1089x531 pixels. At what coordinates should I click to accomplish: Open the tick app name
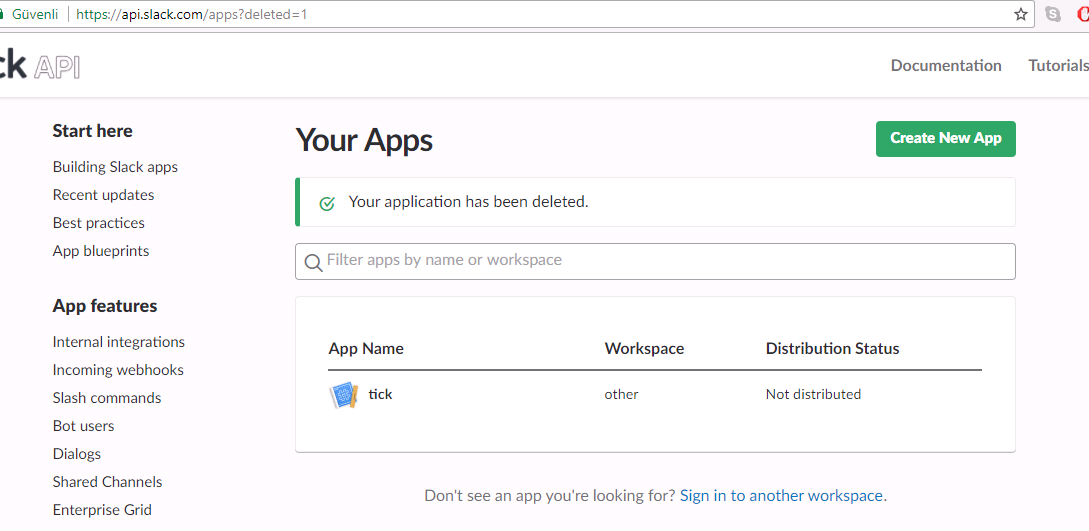tap(381, 394)
